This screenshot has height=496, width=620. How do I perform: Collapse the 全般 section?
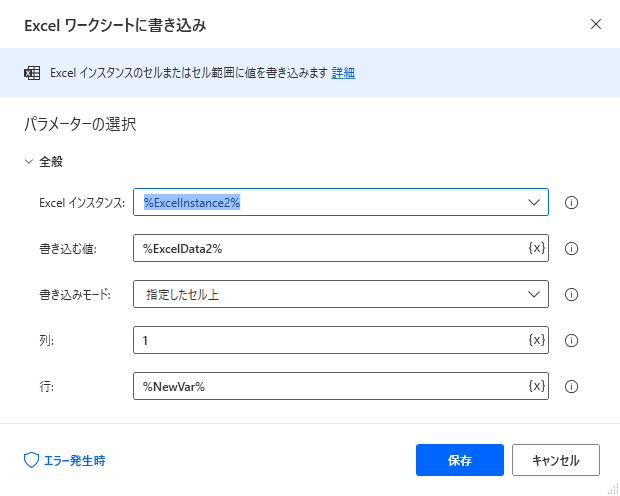coord(29,162)
